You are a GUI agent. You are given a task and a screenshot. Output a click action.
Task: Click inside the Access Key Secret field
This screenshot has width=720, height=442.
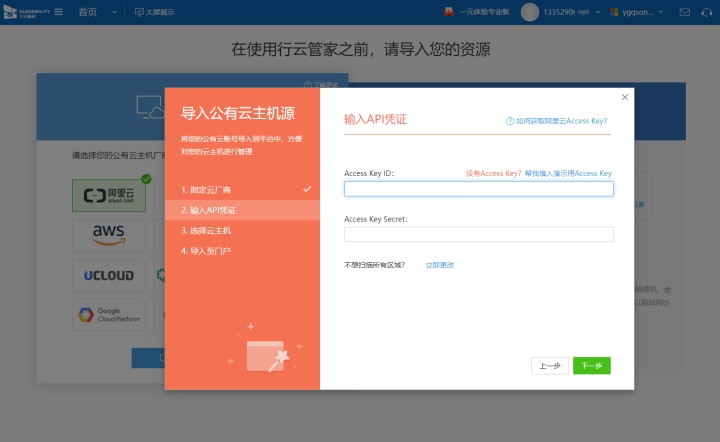pyautogui.click(x=478, y=234)
